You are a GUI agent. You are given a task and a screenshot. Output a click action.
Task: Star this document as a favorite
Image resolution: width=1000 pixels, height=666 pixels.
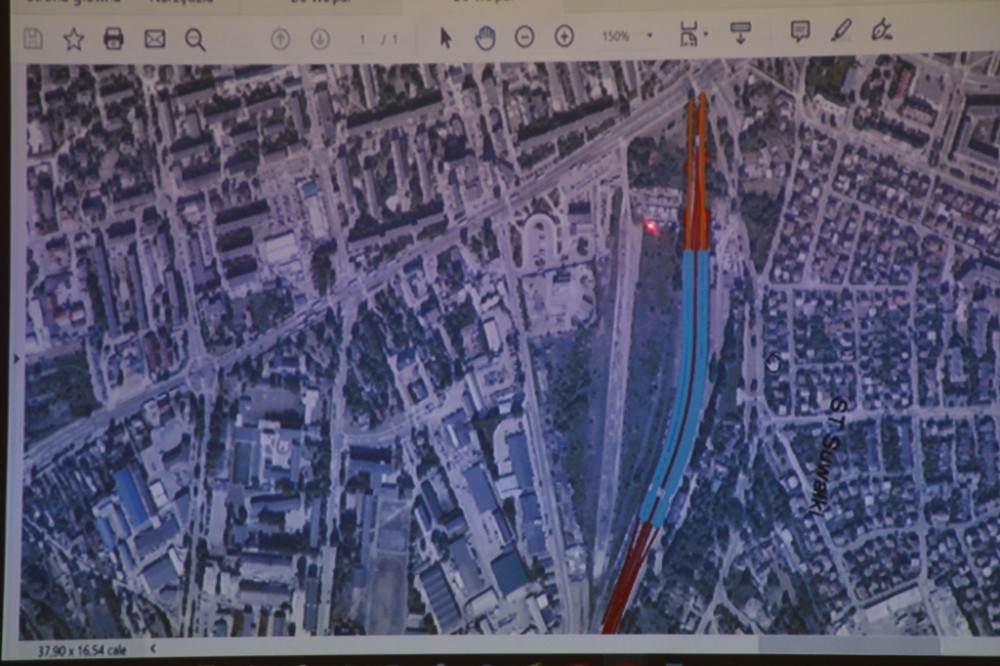click(x=74, y=39)
